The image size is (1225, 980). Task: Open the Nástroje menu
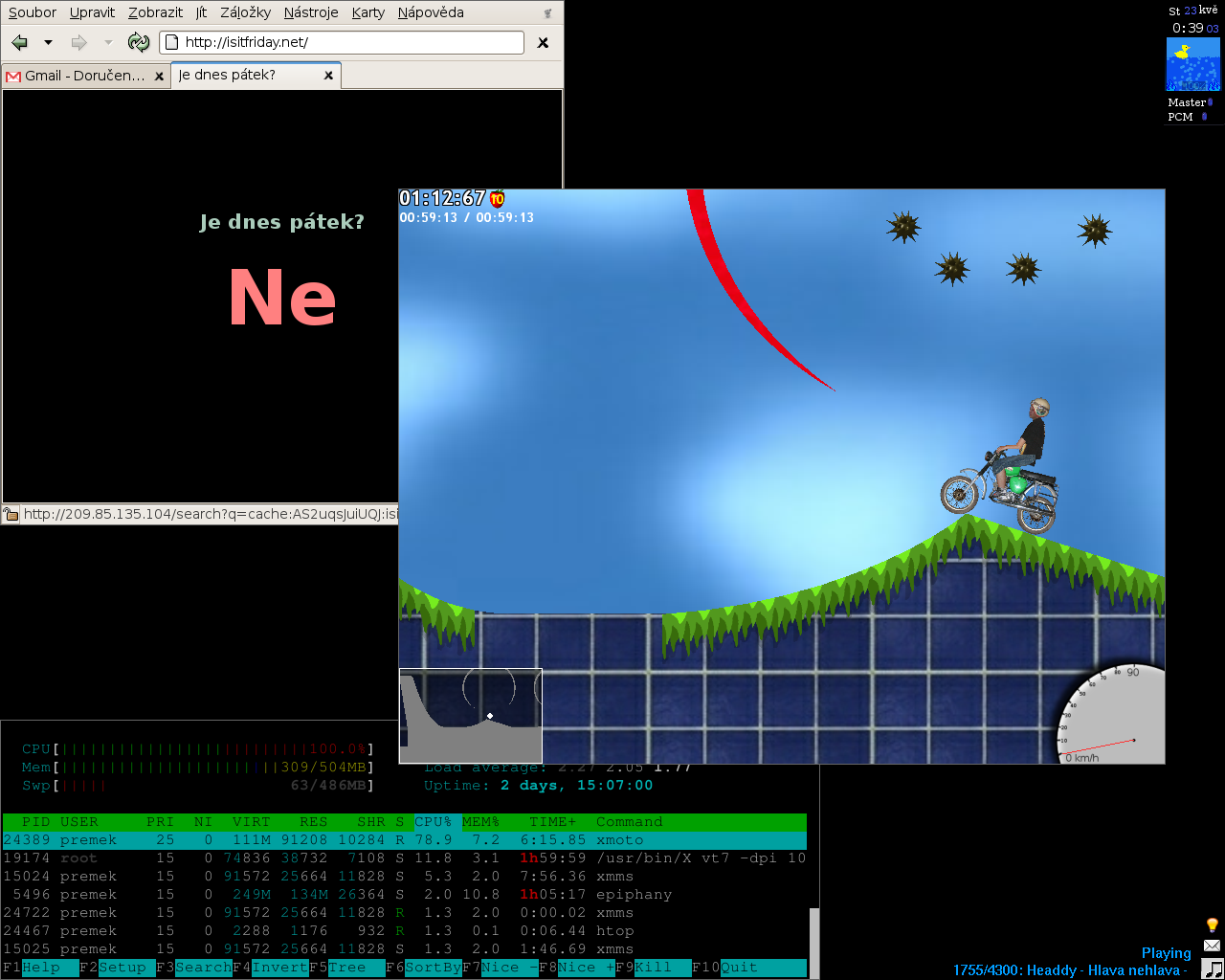pos(311,12)
